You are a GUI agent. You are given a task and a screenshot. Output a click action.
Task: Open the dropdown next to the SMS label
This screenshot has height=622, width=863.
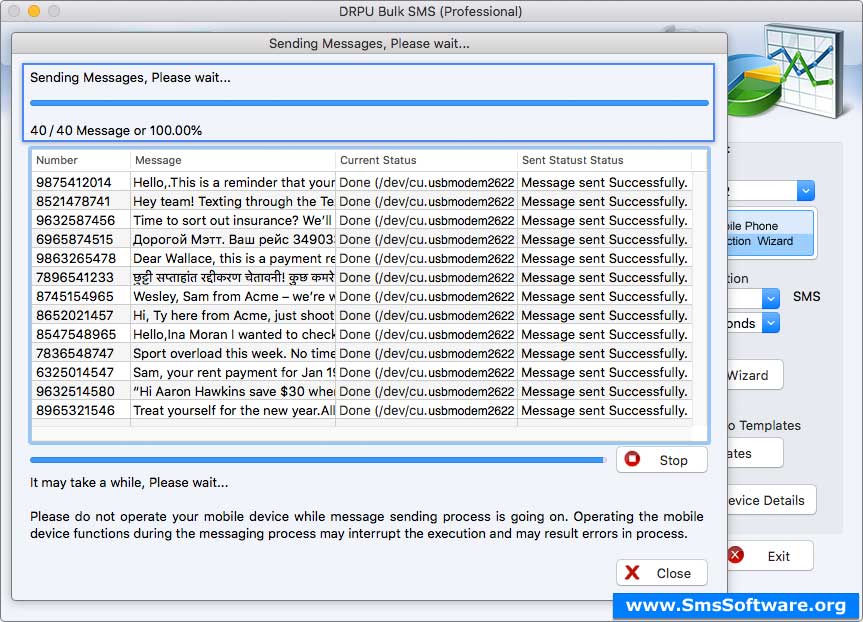tap(771, 298)
